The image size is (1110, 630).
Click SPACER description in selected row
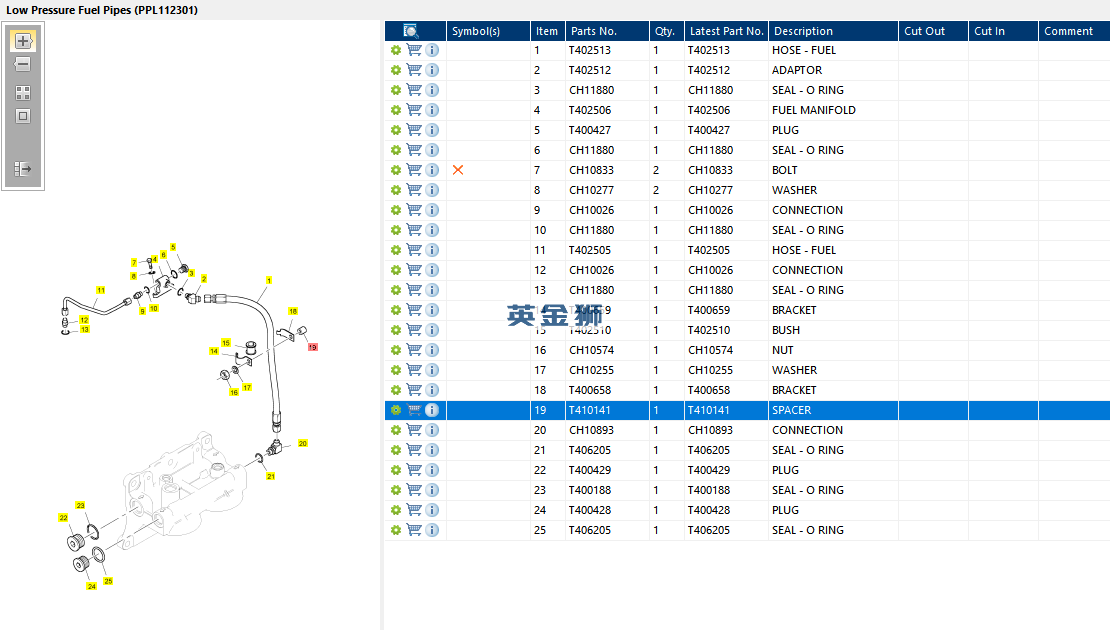coord(791,410)
